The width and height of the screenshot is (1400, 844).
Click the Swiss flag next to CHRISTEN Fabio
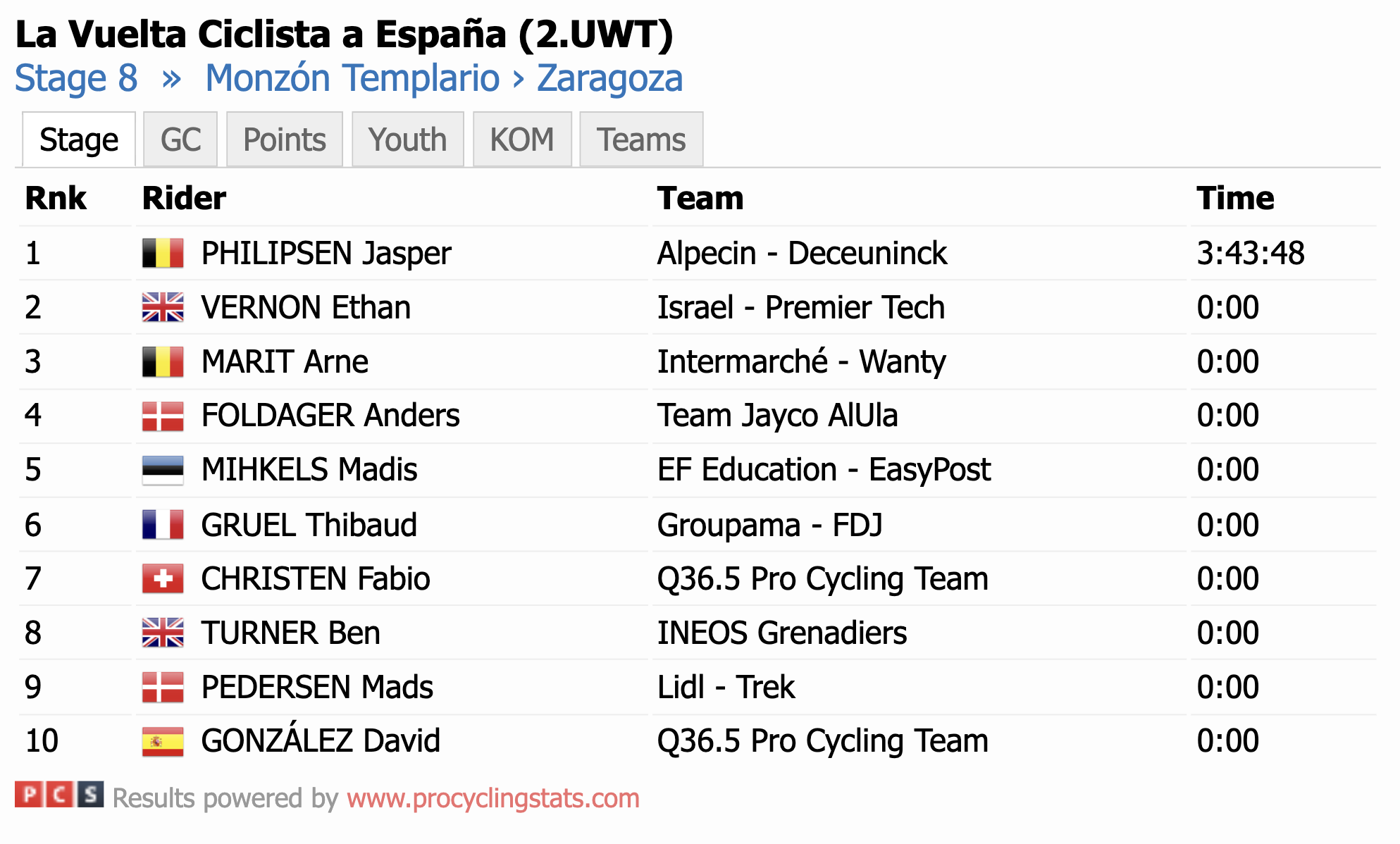tap(163, 579)
